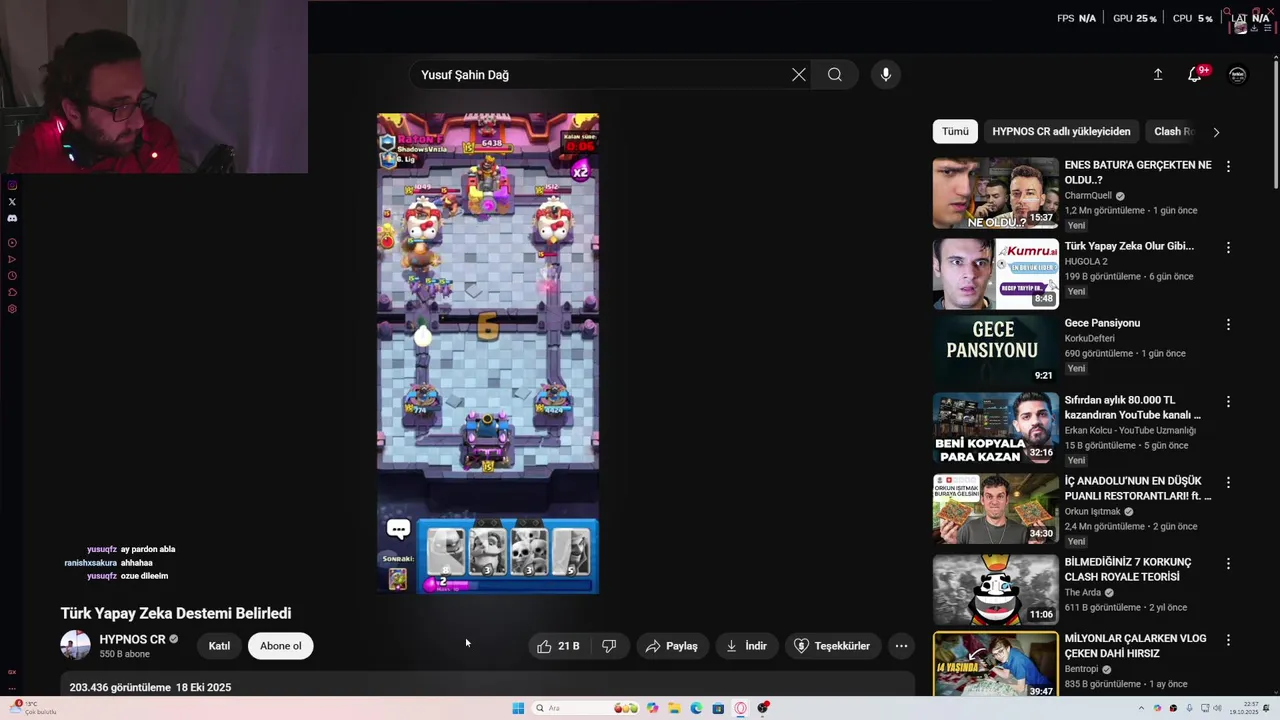The height and width of the screenshot is (720, 1280).
Task: Switch to Opera GX in the taskbar
Action: (740, 708)
